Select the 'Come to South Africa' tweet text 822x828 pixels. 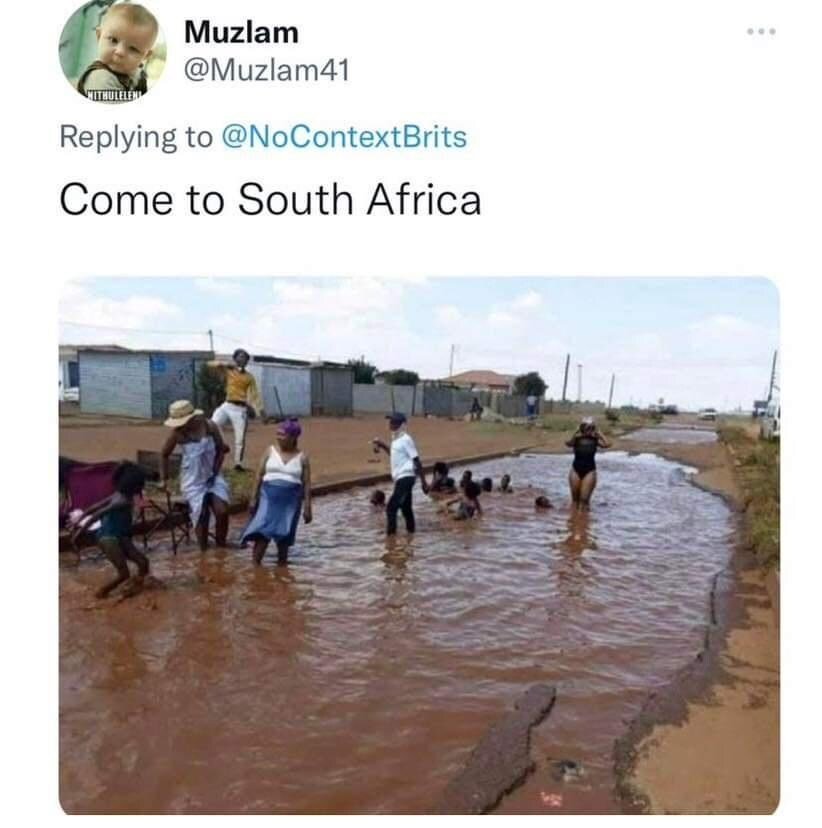(x=270, y=200)
